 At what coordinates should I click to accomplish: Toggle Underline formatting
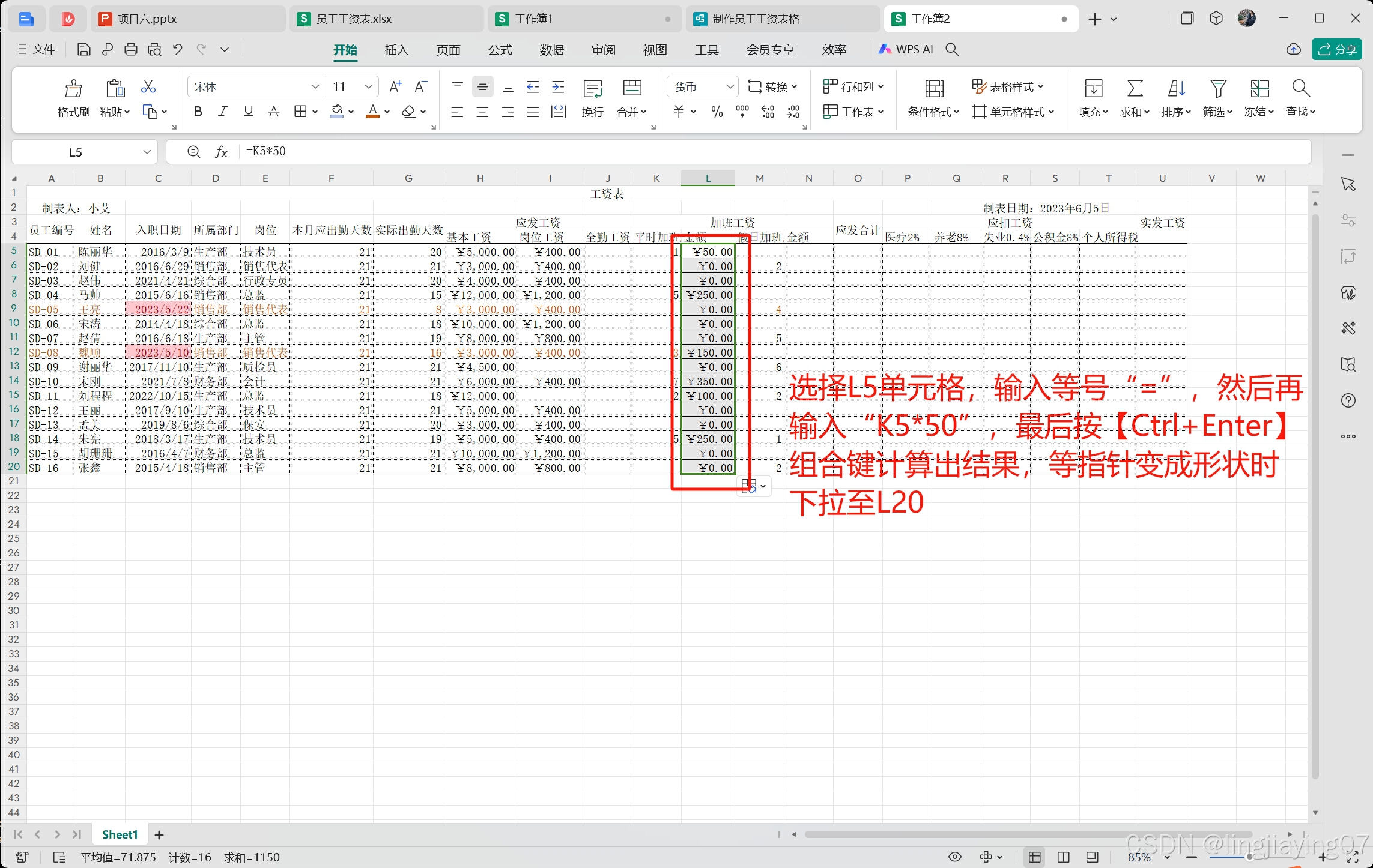(x=248, y=112)
